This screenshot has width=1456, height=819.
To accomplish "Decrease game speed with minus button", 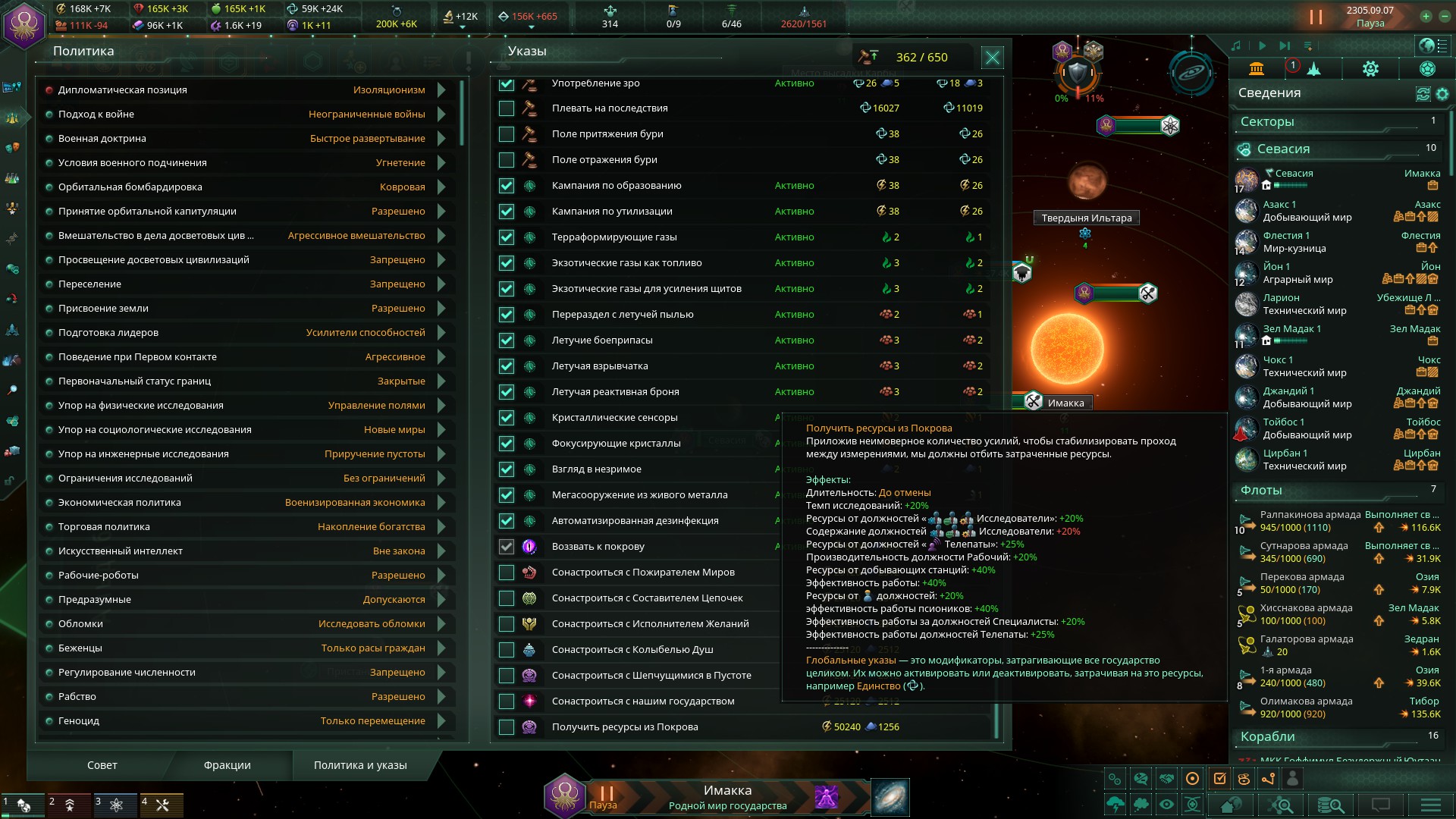I will click(x=1443, y=17).
